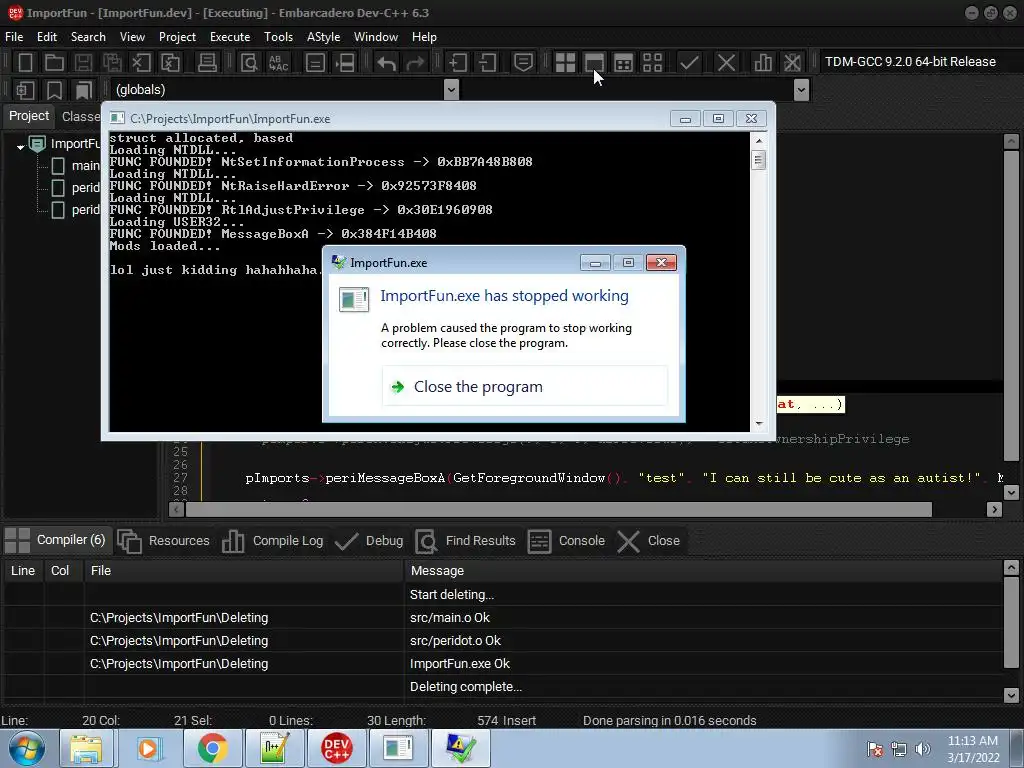Click the Rebuild All toolbar icon
Image resolution: width=1024 pixels, height=768 pixels.
point(652,63)
